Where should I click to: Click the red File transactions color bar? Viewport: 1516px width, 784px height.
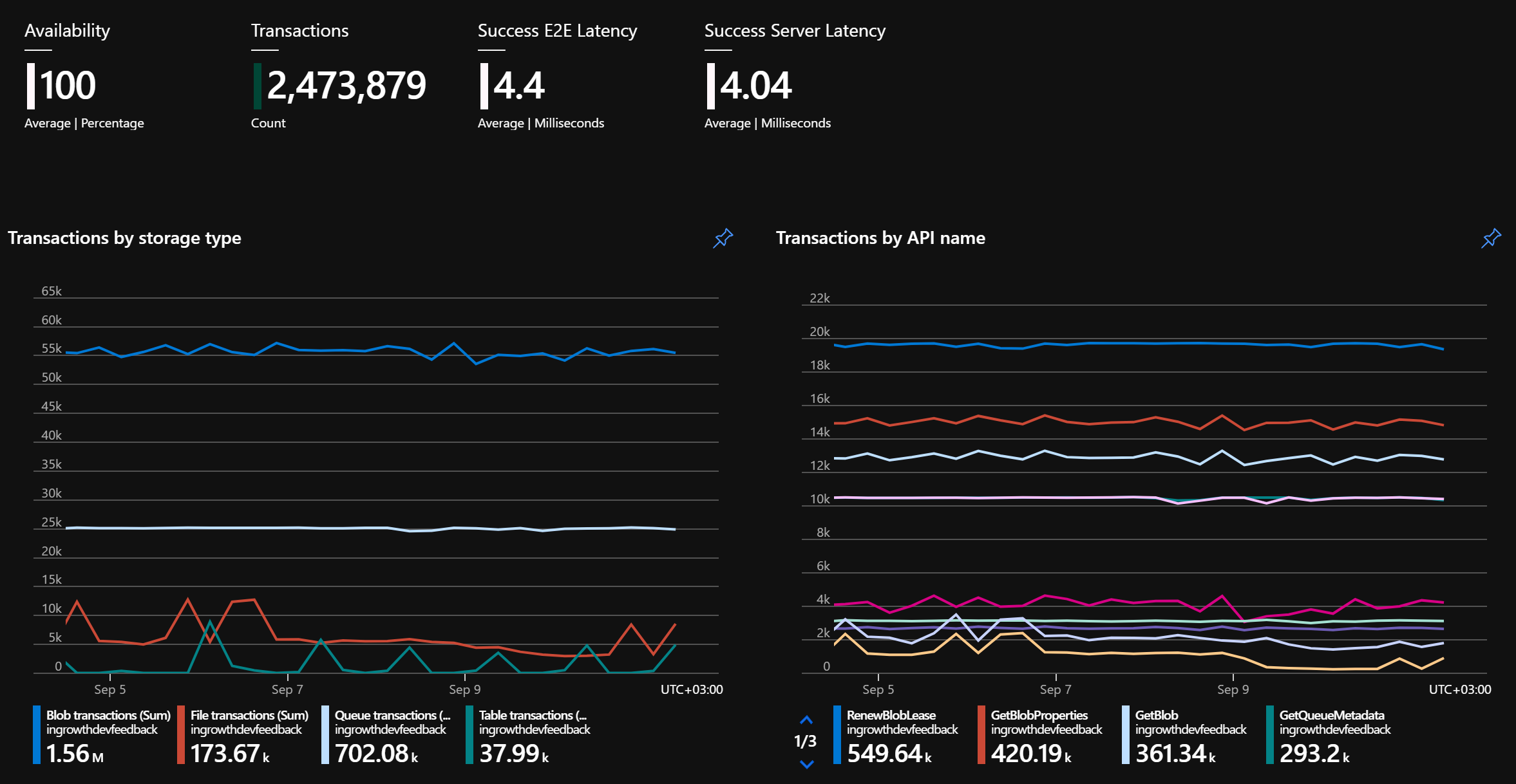pyautogui.click(x=181, y=735)
